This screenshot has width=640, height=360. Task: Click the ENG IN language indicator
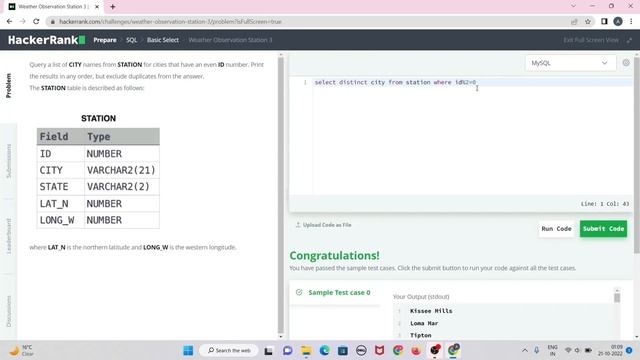pos(553,350)
